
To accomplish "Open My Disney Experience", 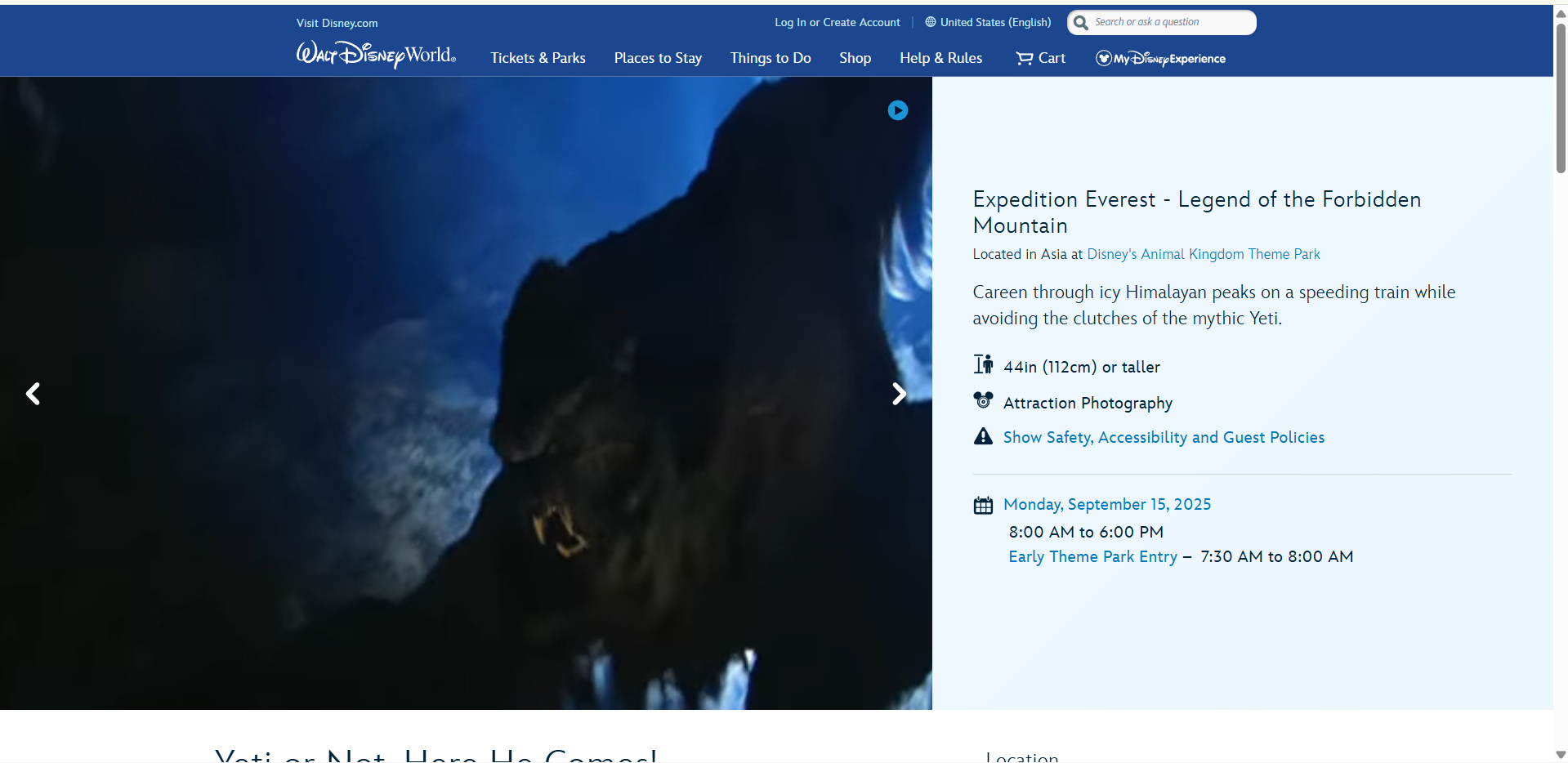I will click(1160, 58).
